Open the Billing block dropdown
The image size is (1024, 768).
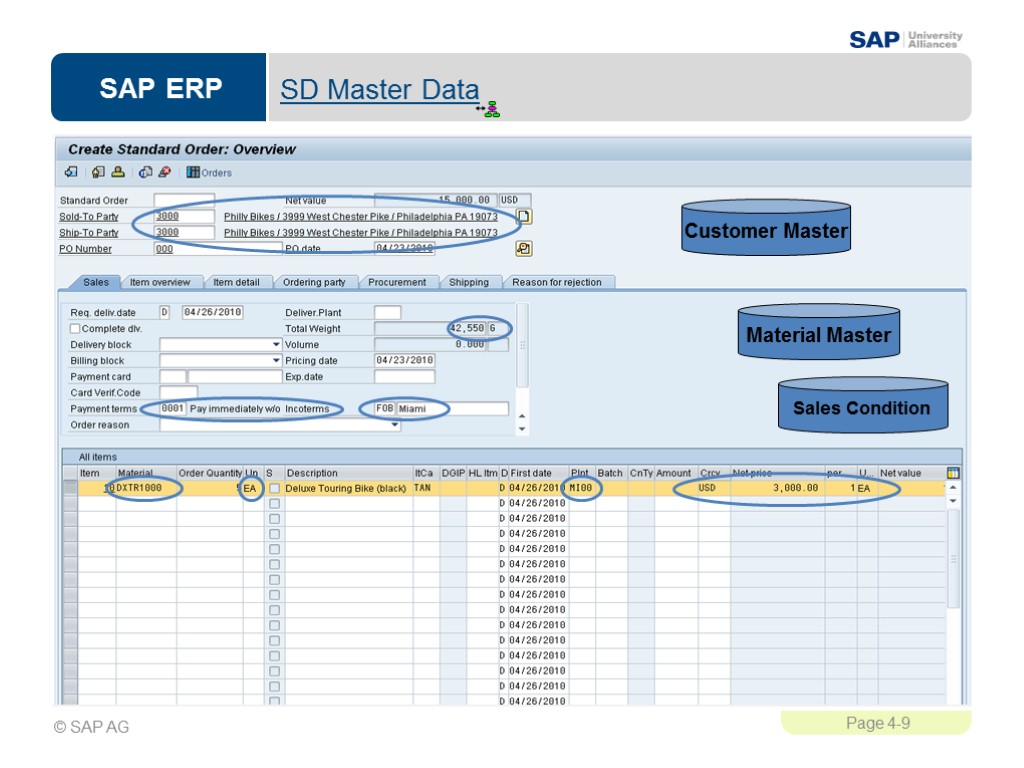[x=277, y=360]
